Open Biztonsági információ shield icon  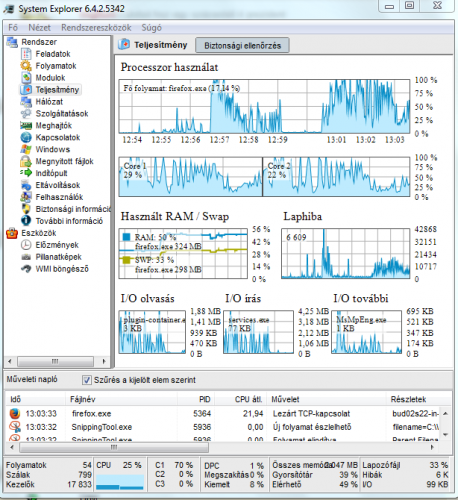tap(26, 209)
